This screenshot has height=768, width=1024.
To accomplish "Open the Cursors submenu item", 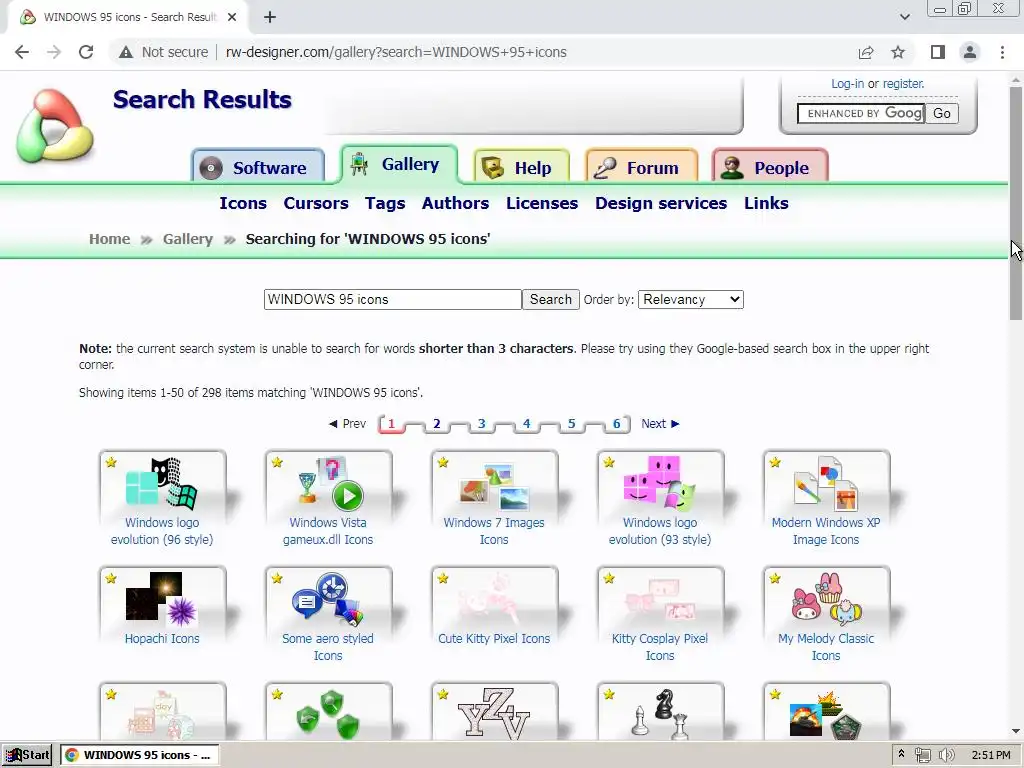I will (x=316, y=203).
